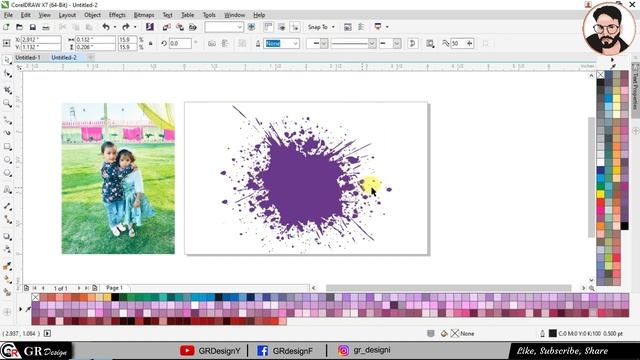Select the Color Eyedropper tool
The height and width of the screenshot is (360, 640).
(7, 266)
